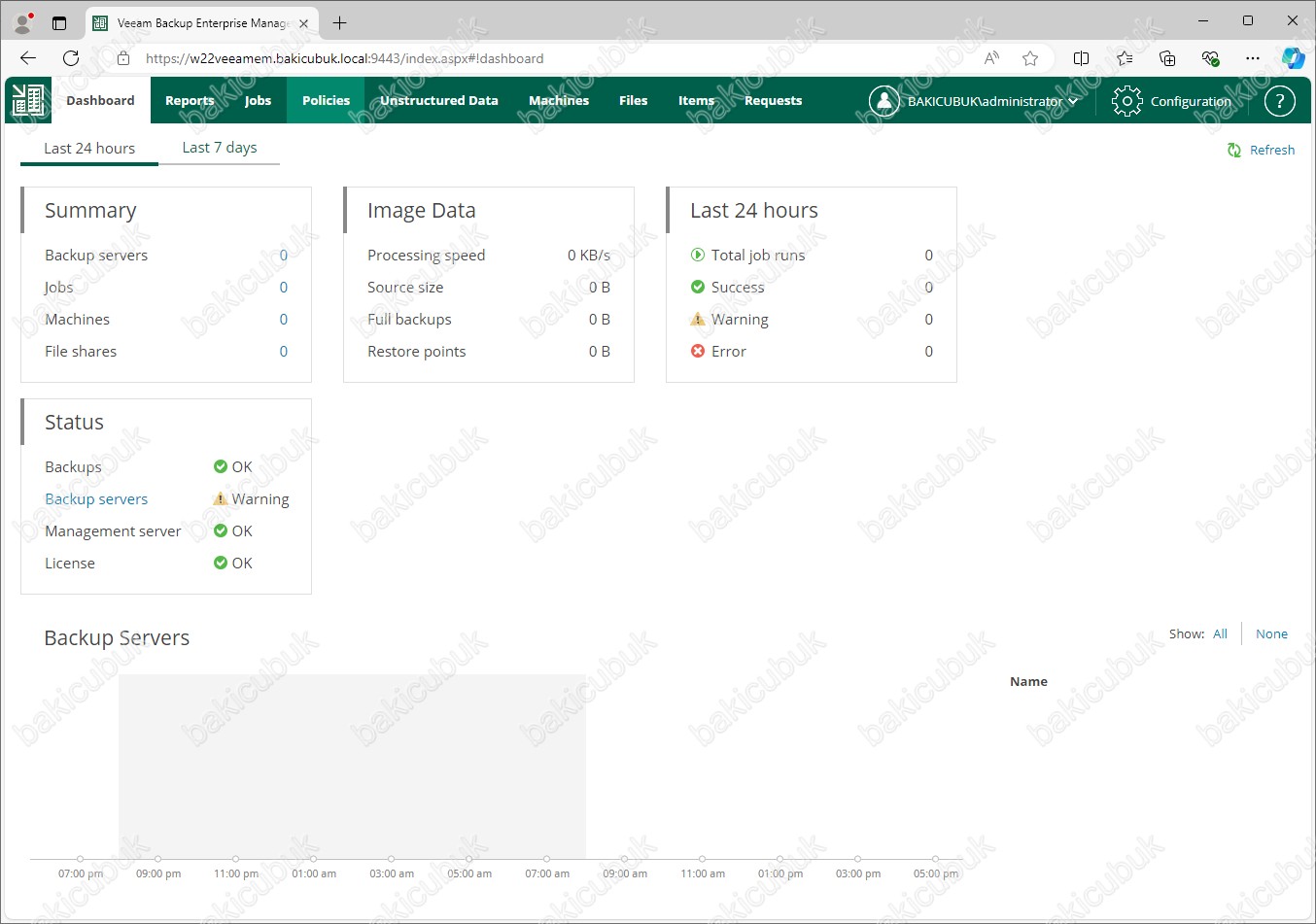The width and height of the screenshot is (1316, 924).
Task: Click the Restore points label
Action: click(416, 351)
